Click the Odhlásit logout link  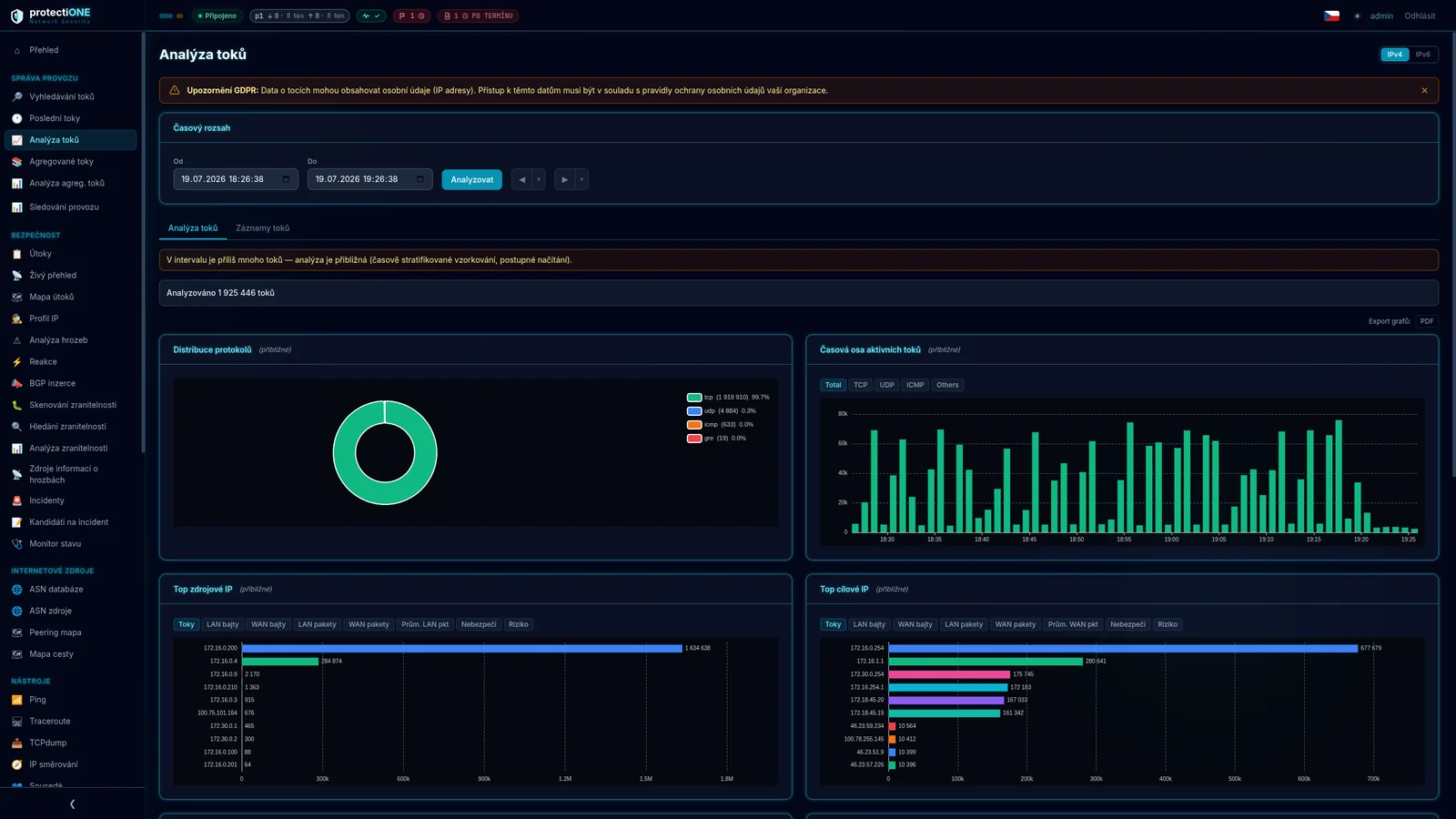coord(1420,15)
